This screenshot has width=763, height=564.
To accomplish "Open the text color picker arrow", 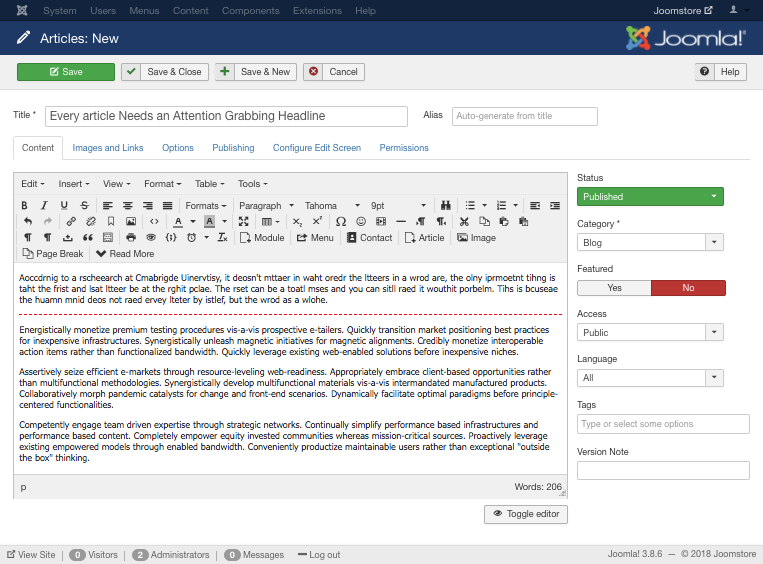I will tap(193, 221).
